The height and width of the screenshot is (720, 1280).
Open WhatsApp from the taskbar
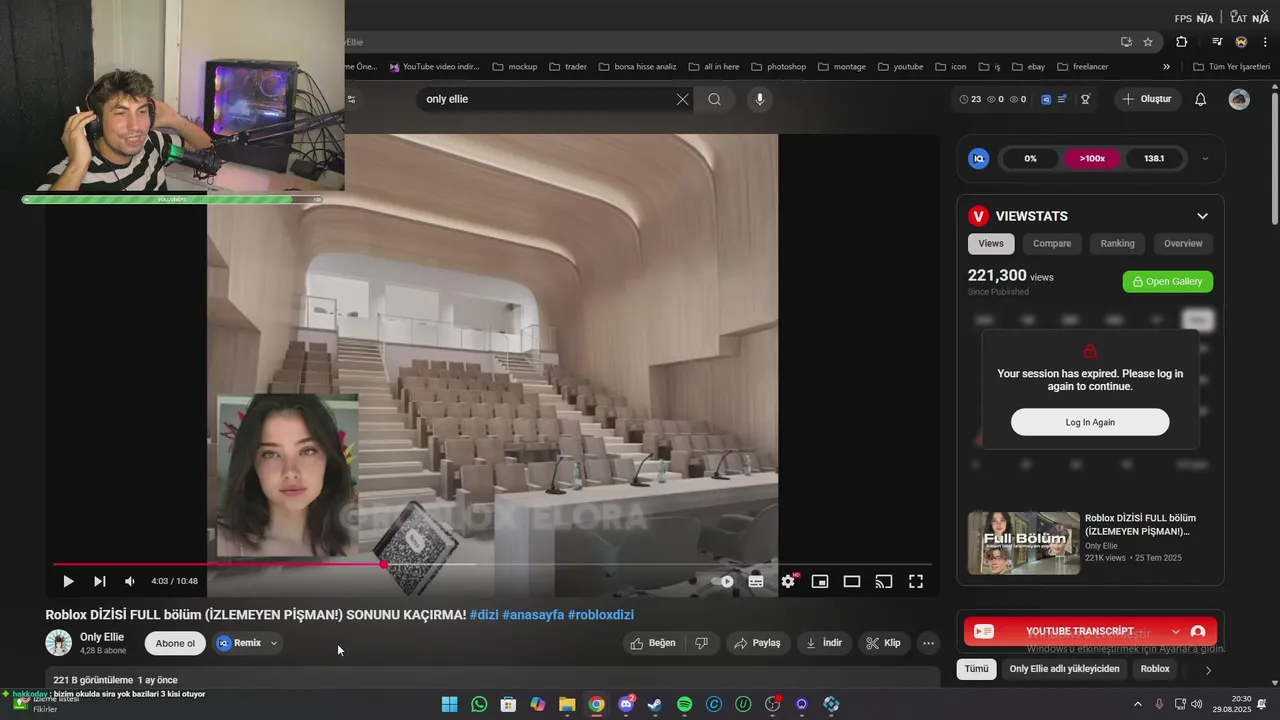click(x=479, y=704)
